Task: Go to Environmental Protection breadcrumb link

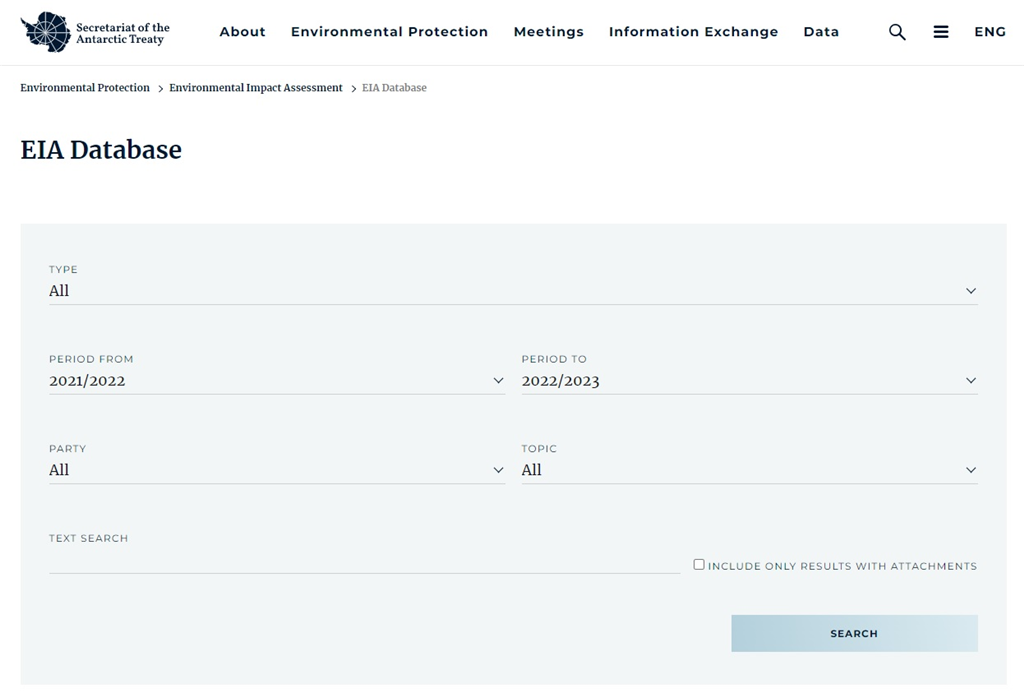Action: click(85, 88)
